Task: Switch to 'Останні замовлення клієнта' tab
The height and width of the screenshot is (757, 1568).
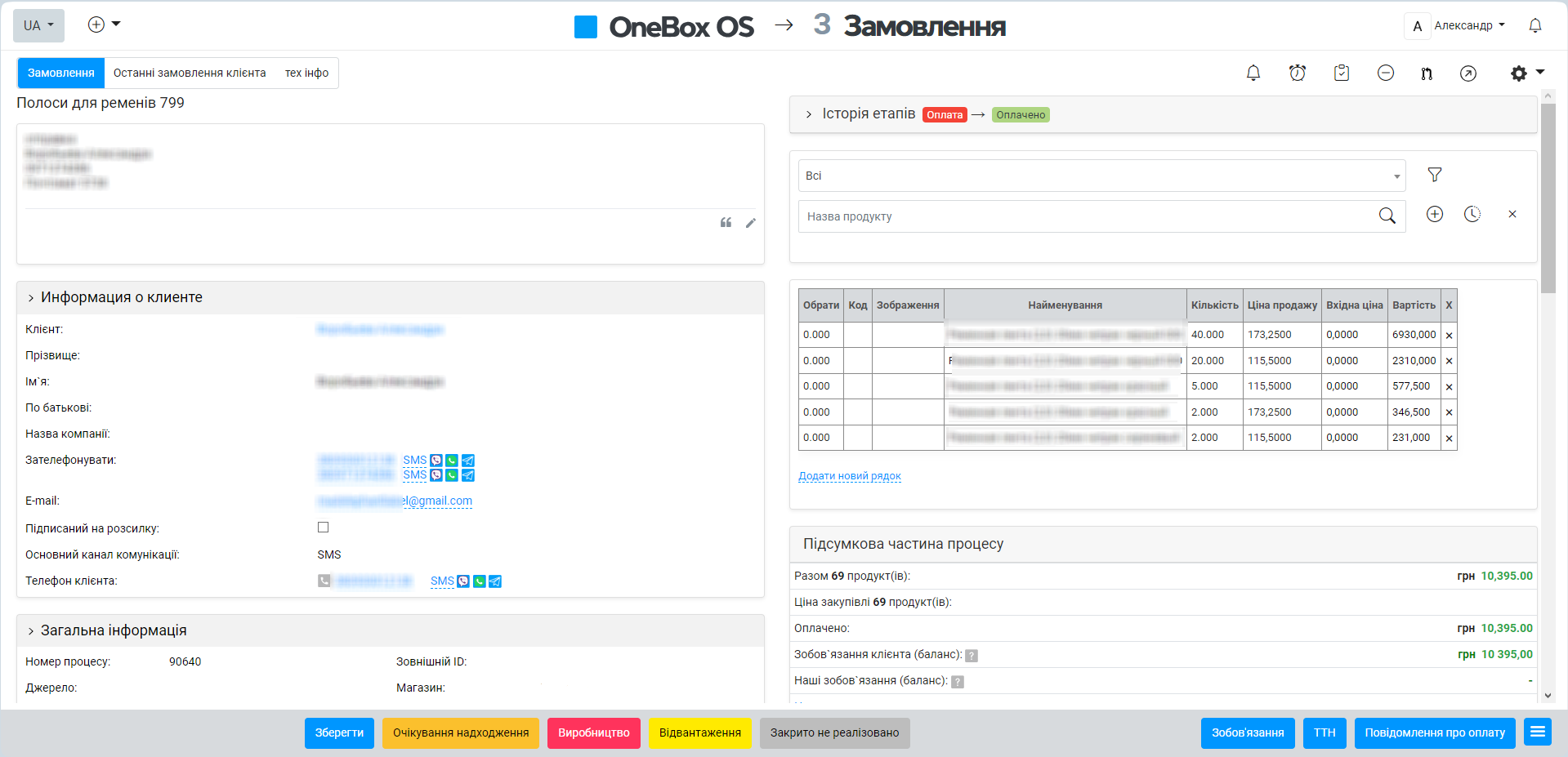Action: [x=190, y=73]
